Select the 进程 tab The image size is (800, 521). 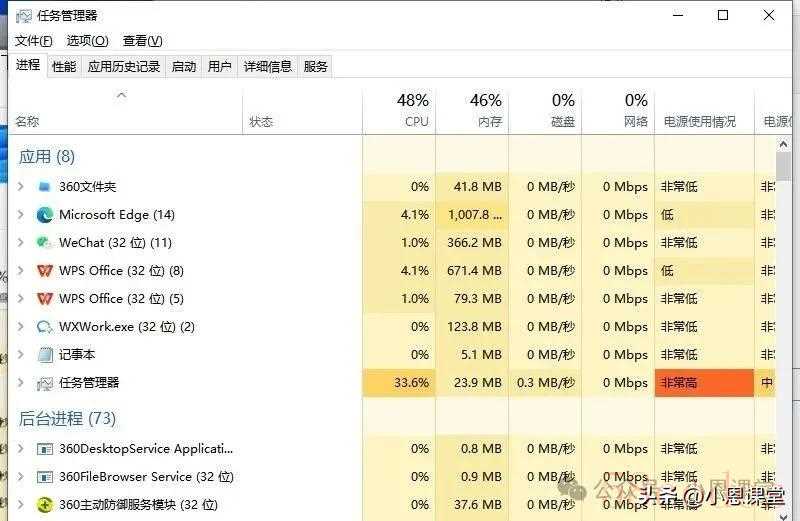point(28,65)
